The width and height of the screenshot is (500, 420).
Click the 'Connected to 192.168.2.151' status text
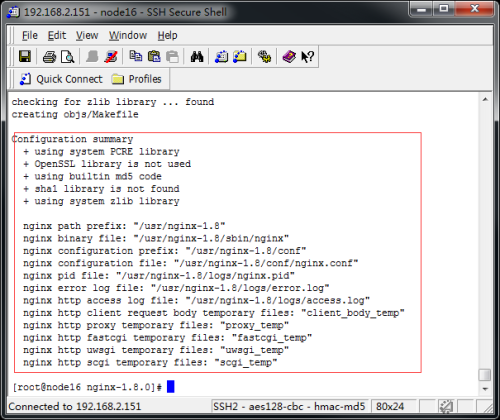(75, 406)
